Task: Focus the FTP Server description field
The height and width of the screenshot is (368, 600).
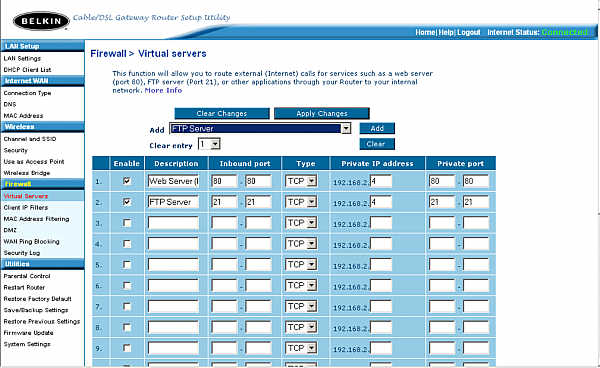Action: pos(173,202)
